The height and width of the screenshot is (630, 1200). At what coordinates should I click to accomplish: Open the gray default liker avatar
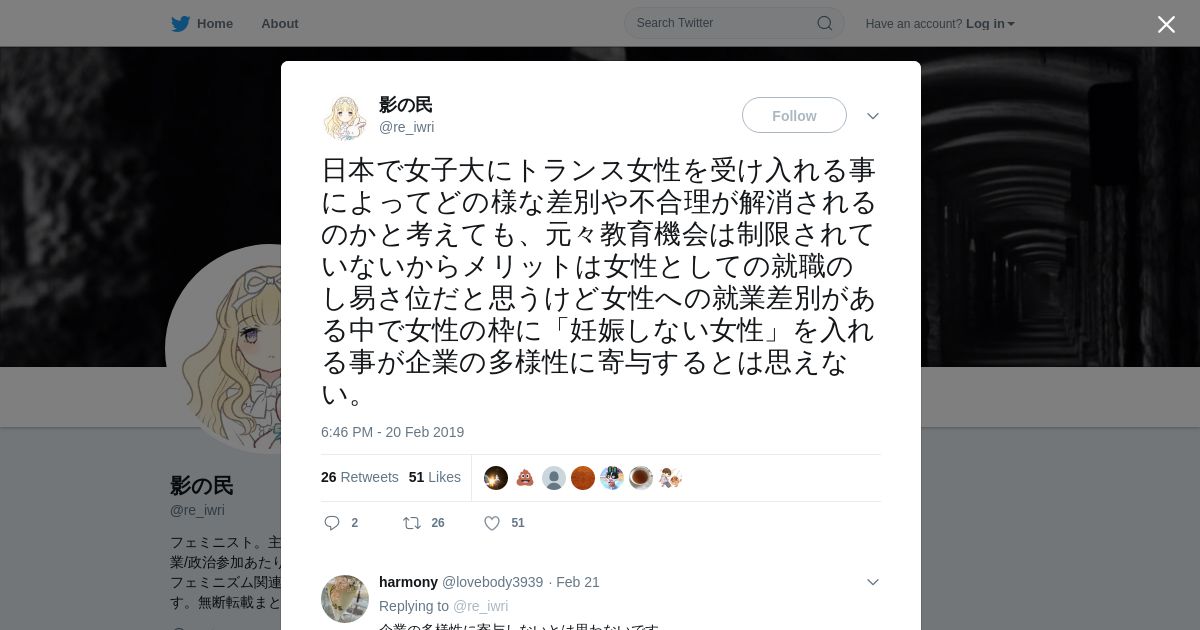point(554,478)
